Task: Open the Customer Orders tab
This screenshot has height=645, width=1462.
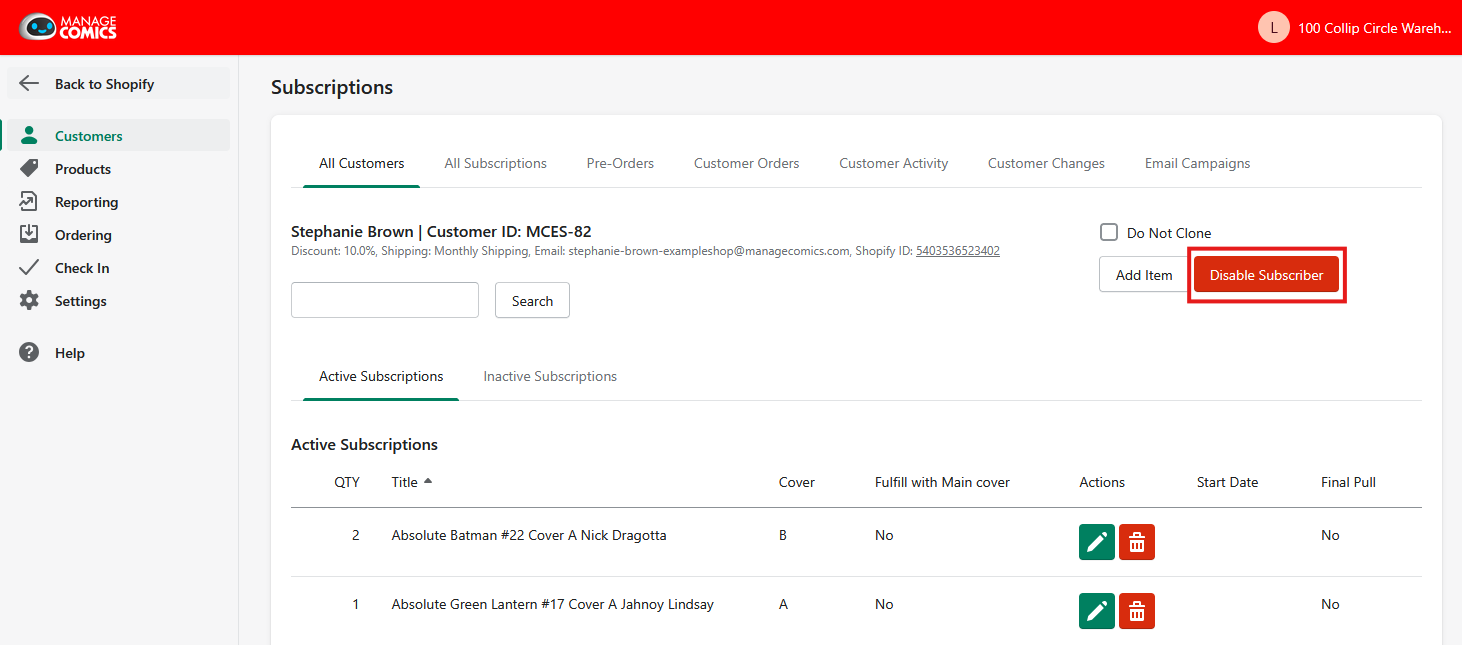Action: pyautogui.click(x=747, y=163)
